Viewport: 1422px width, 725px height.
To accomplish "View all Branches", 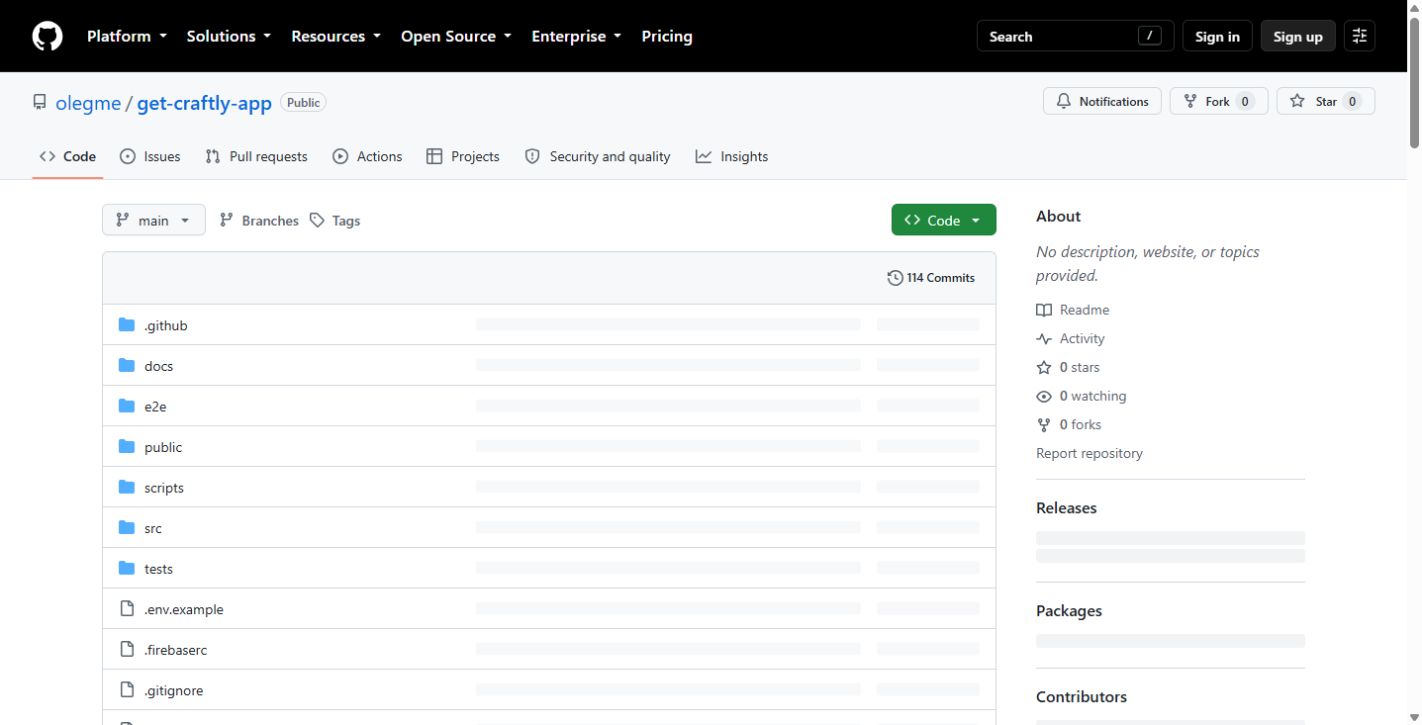I will pos(259,220).
